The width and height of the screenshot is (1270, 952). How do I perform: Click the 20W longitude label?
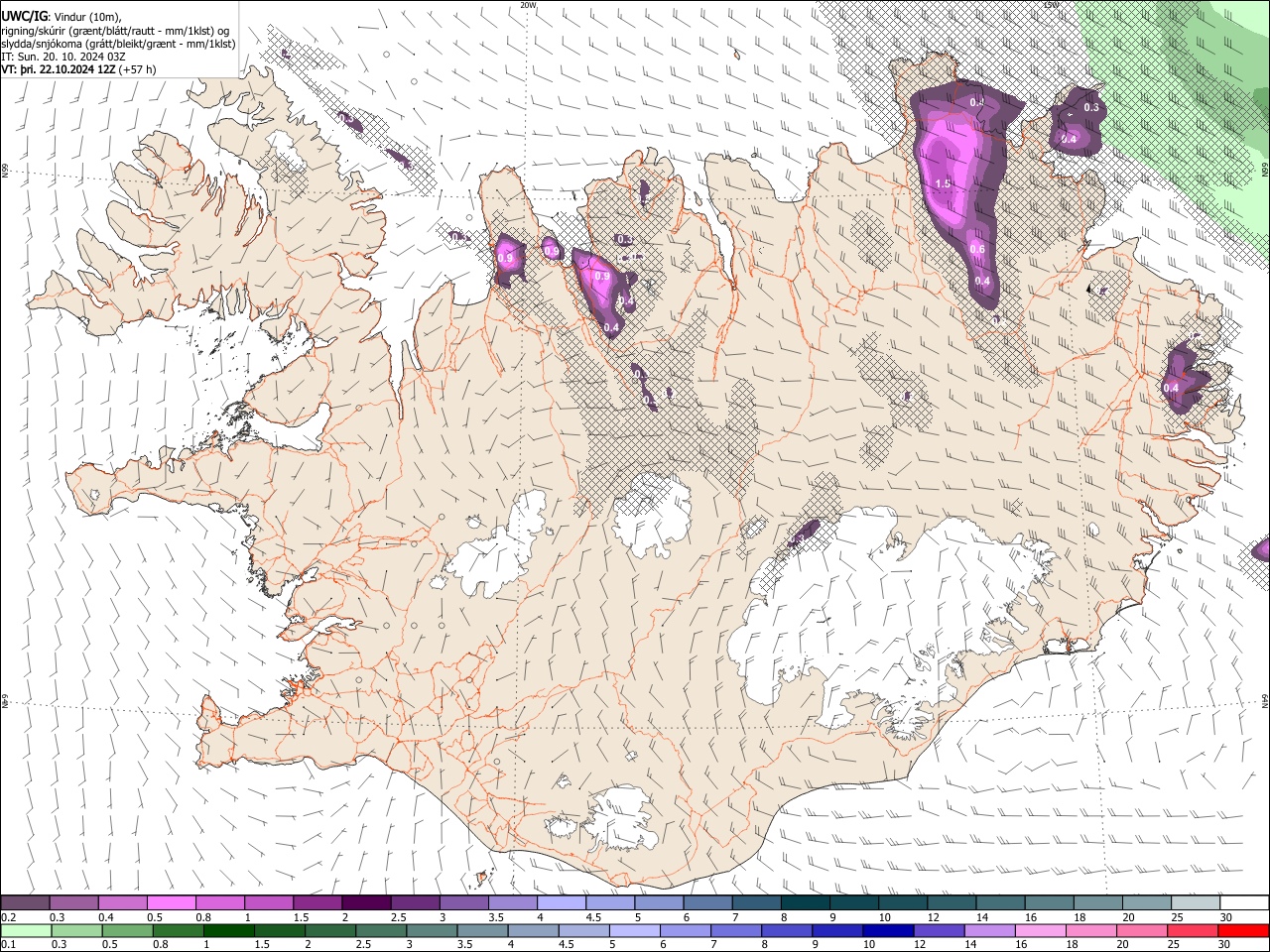coord(528,5)
